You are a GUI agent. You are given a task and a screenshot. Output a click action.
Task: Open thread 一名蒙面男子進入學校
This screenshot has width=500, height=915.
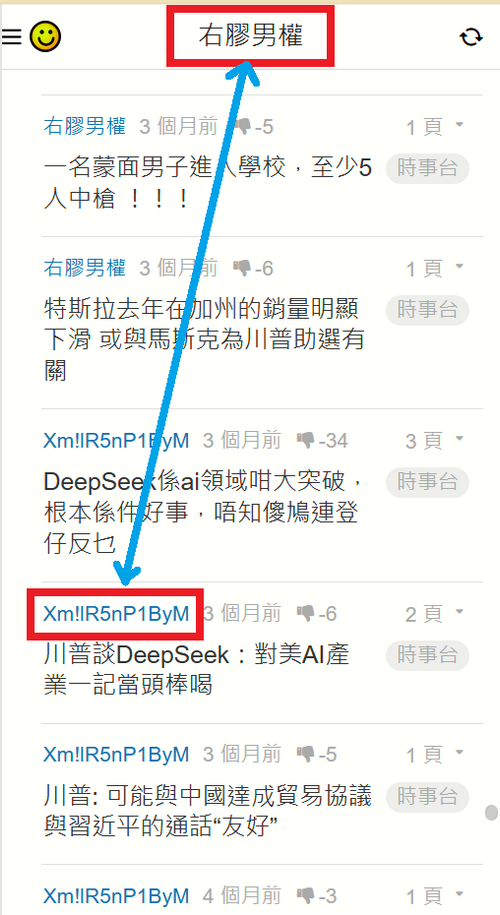click(x=208, y=184)
